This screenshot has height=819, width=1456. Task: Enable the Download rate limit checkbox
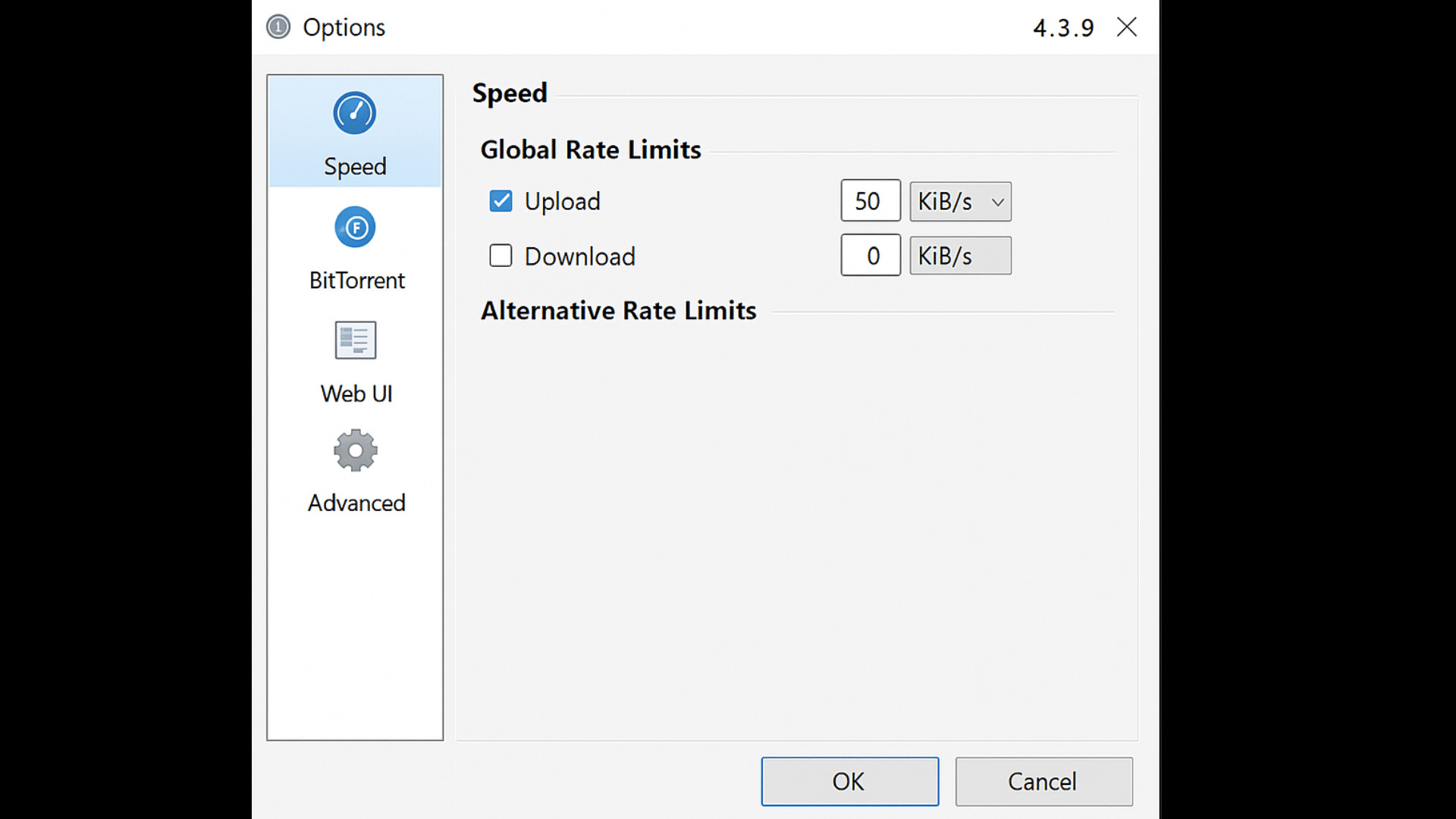500,256
